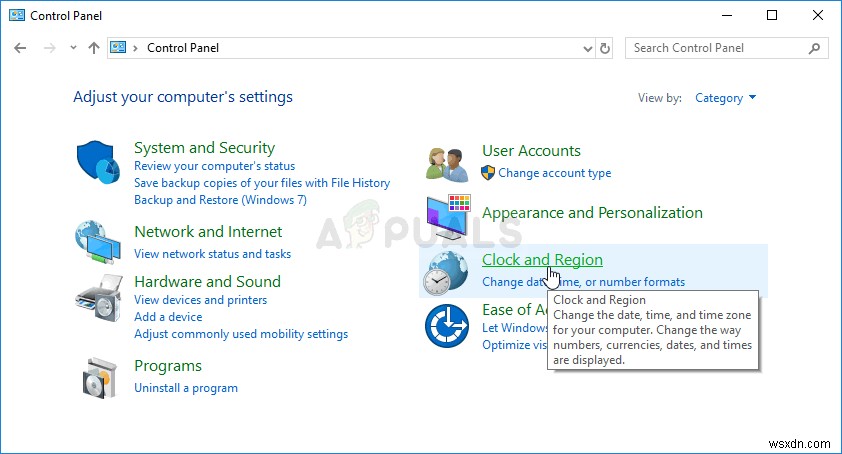Maximize the Control Panel window
Viewport: 842px width, 454px height.
click(x=772, y=15)
